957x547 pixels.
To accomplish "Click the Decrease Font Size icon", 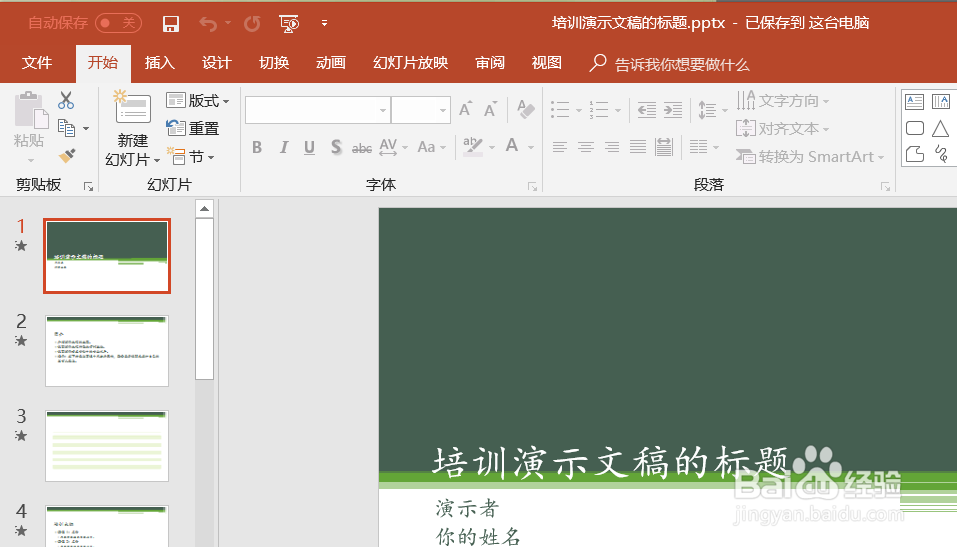I will click(491, 110).
